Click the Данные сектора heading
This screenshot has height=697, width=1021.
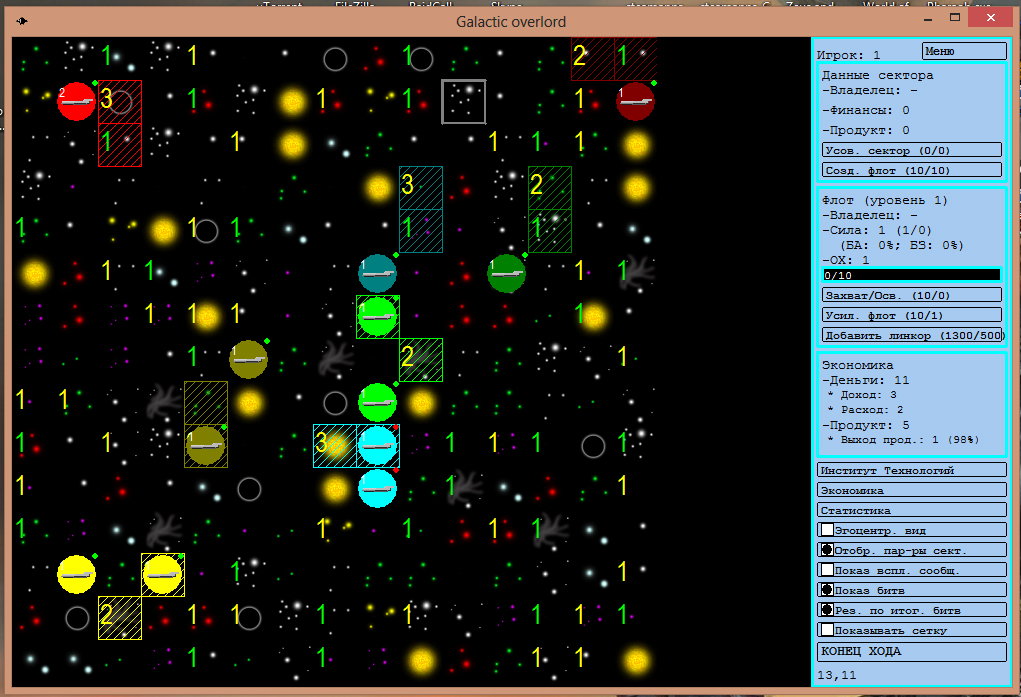(x=878, y=75)
